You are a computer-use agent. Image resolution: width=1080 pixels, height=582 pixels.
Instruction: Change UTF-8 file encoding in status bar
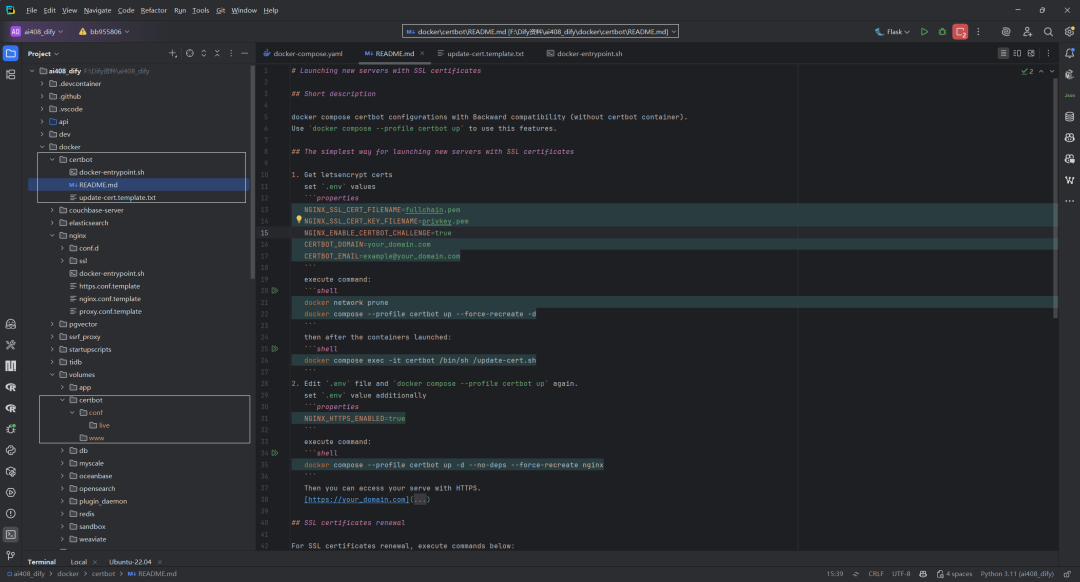[x=901, y=574]
